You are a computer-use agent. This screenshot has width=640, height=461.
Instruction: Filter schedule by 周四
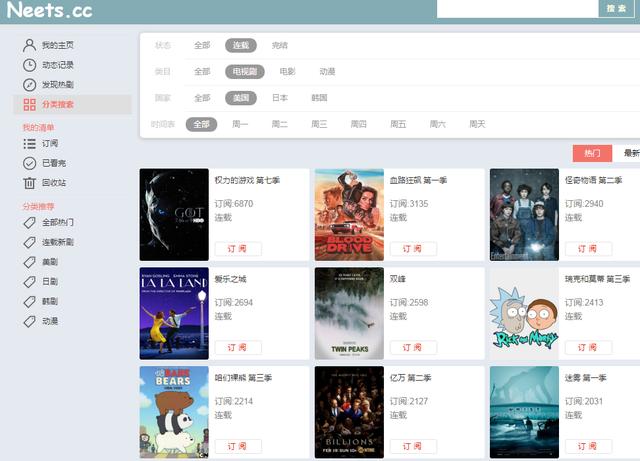(358, 124)
